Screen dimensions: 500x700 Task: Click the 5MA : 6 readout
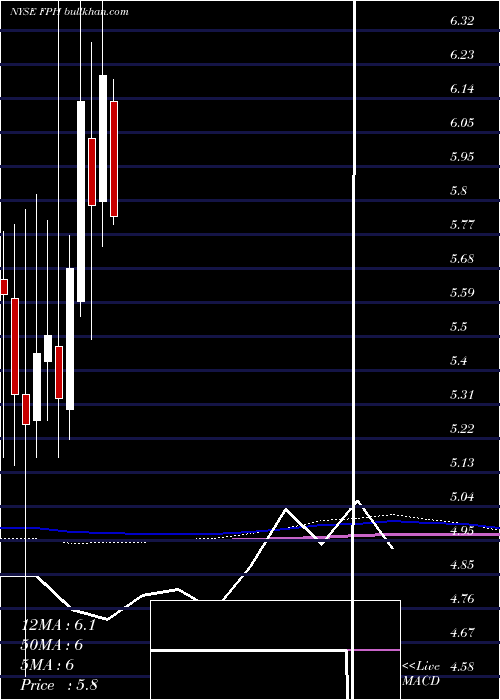click(47, 665)
